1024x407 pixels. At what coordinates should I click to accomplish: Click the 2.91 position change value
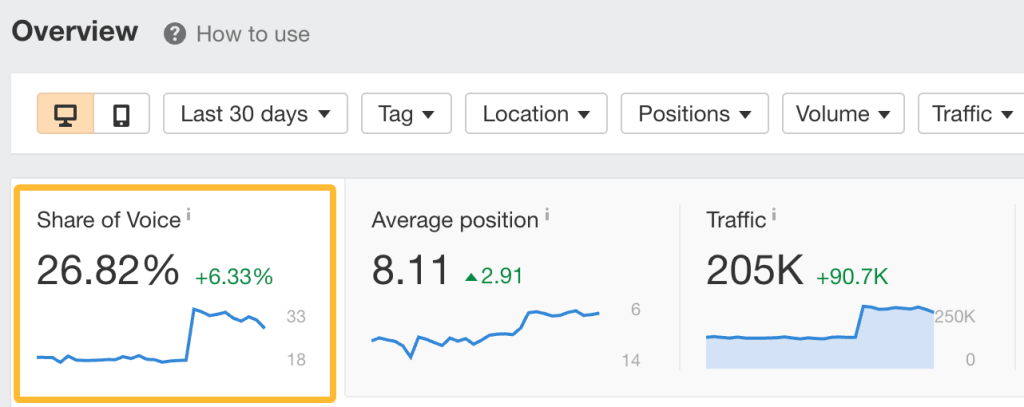494,277
